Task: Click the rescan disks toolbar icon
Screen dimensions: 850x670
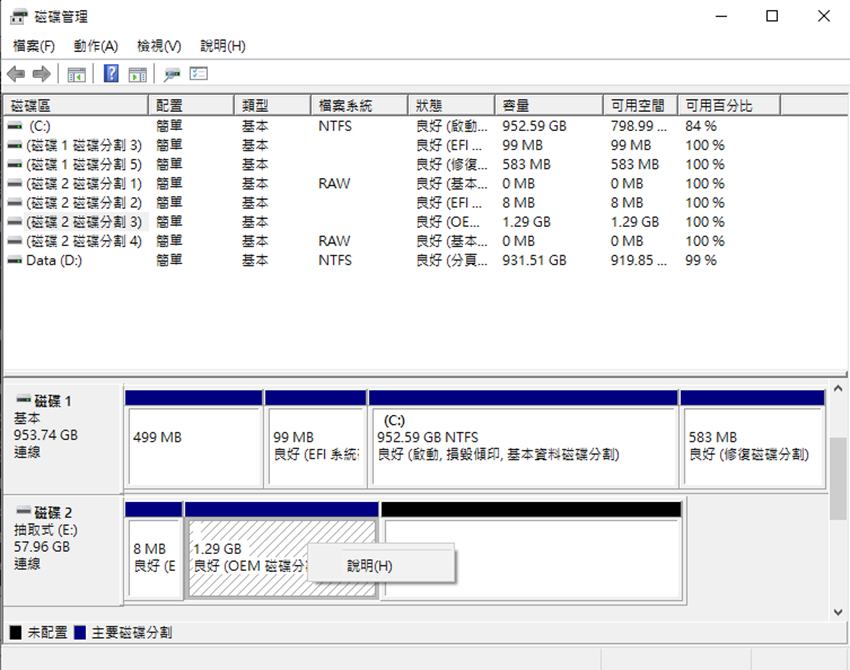Action: pyautogui.click(x=172, y=74)
